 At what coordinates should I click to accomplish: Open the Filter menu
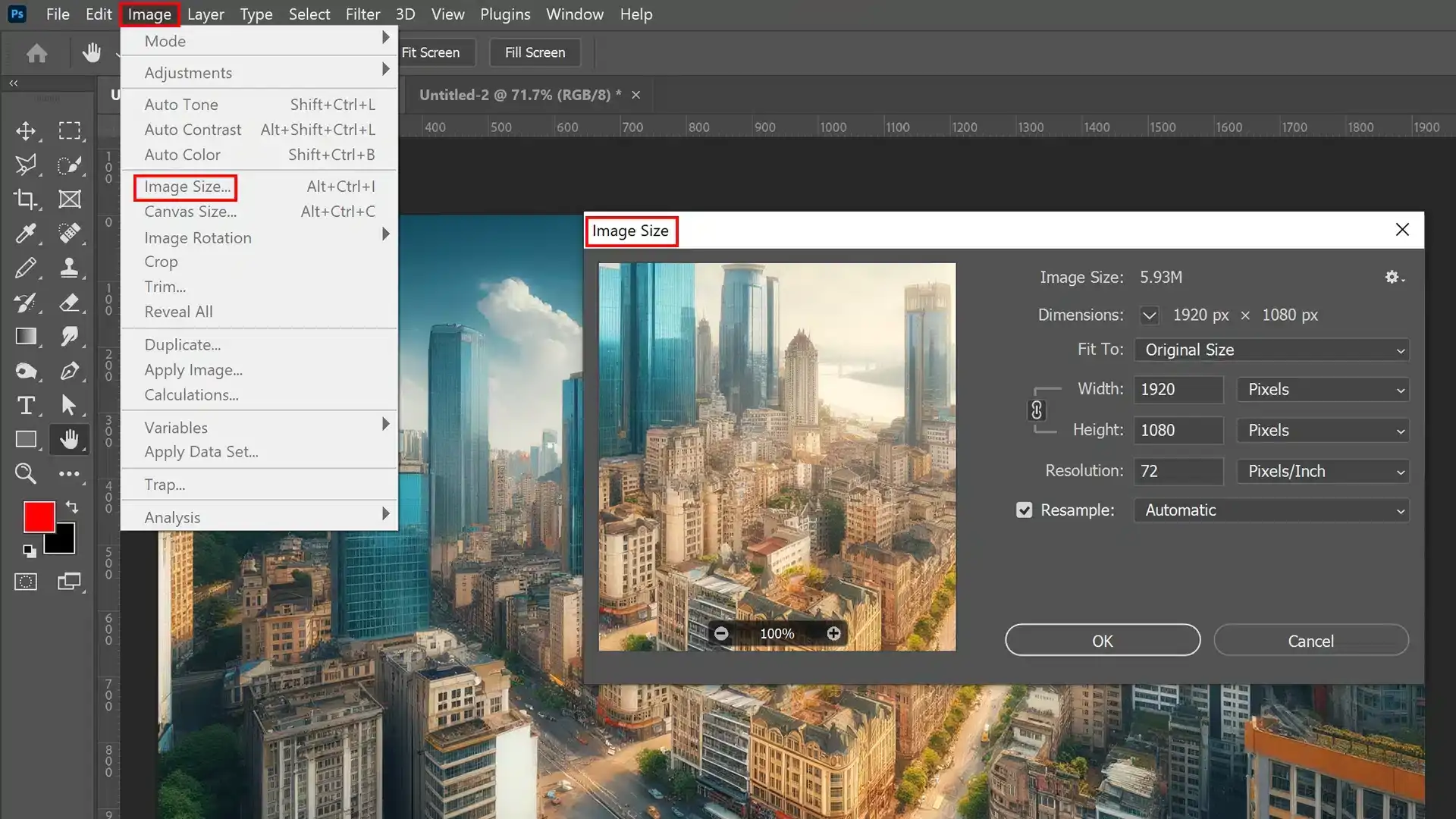pos(362,14)
